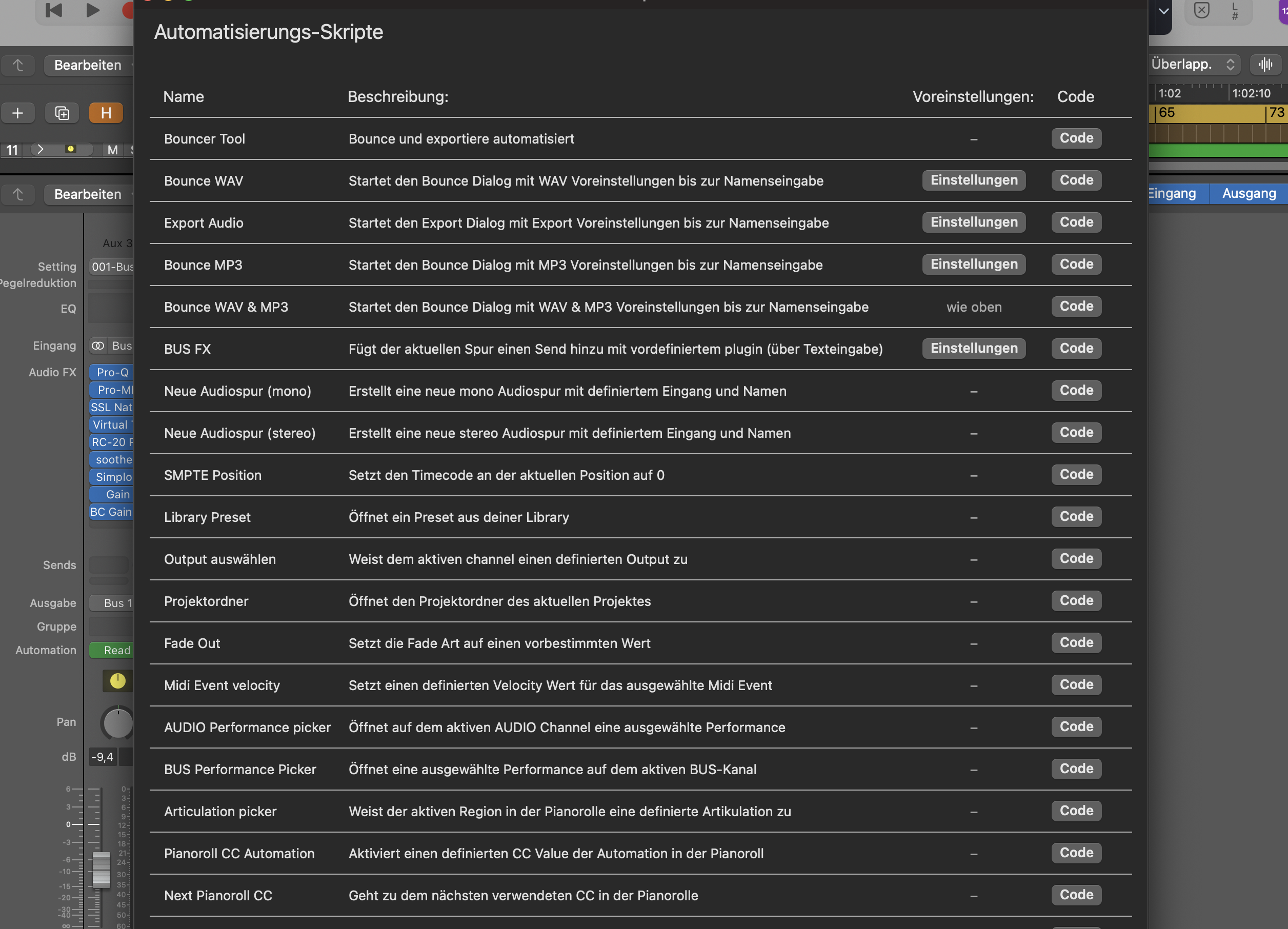Switch to the Eingang tab
Image resolution: width=1288 pixels, height=929 pixels.
click(1172, 193)
